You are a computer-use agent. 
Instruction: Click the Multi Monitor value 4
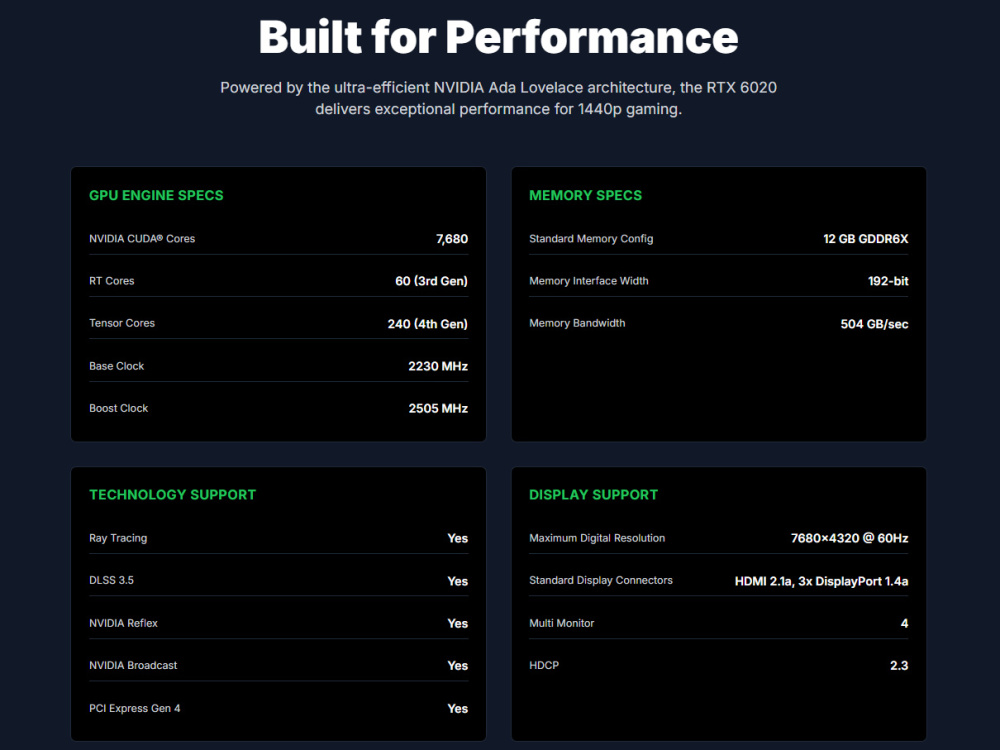tap(904, 623)
